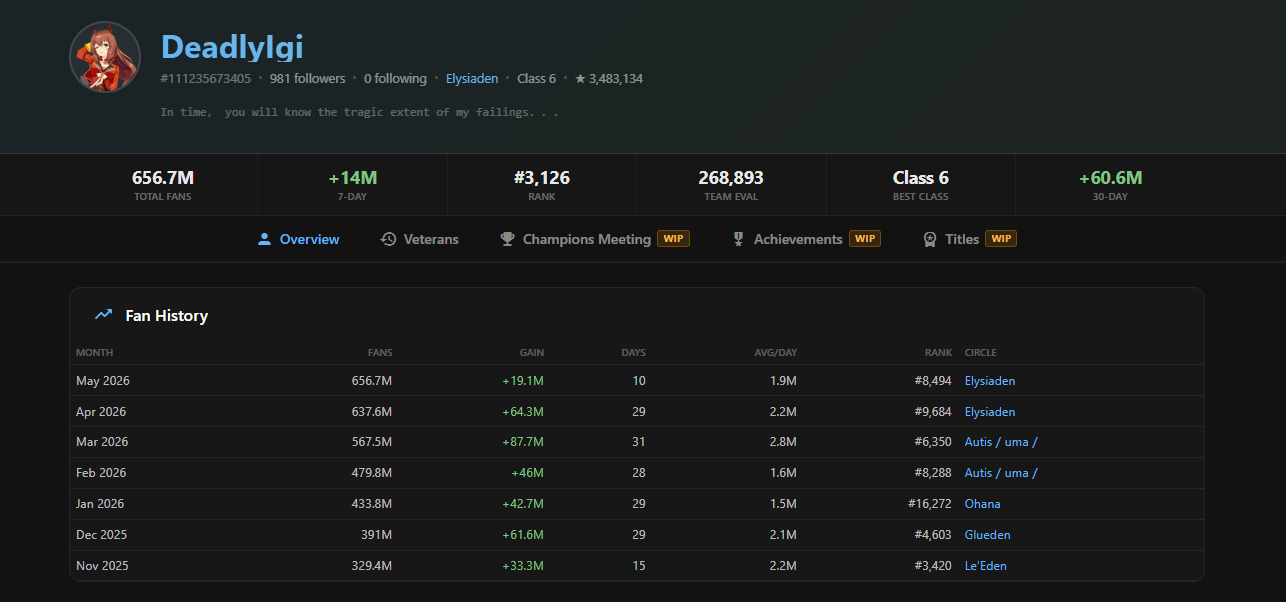Click the Fan History trend chart icon
Image resolution: width=1286 pixels, height=602 pixels.
tap(103, 315)
